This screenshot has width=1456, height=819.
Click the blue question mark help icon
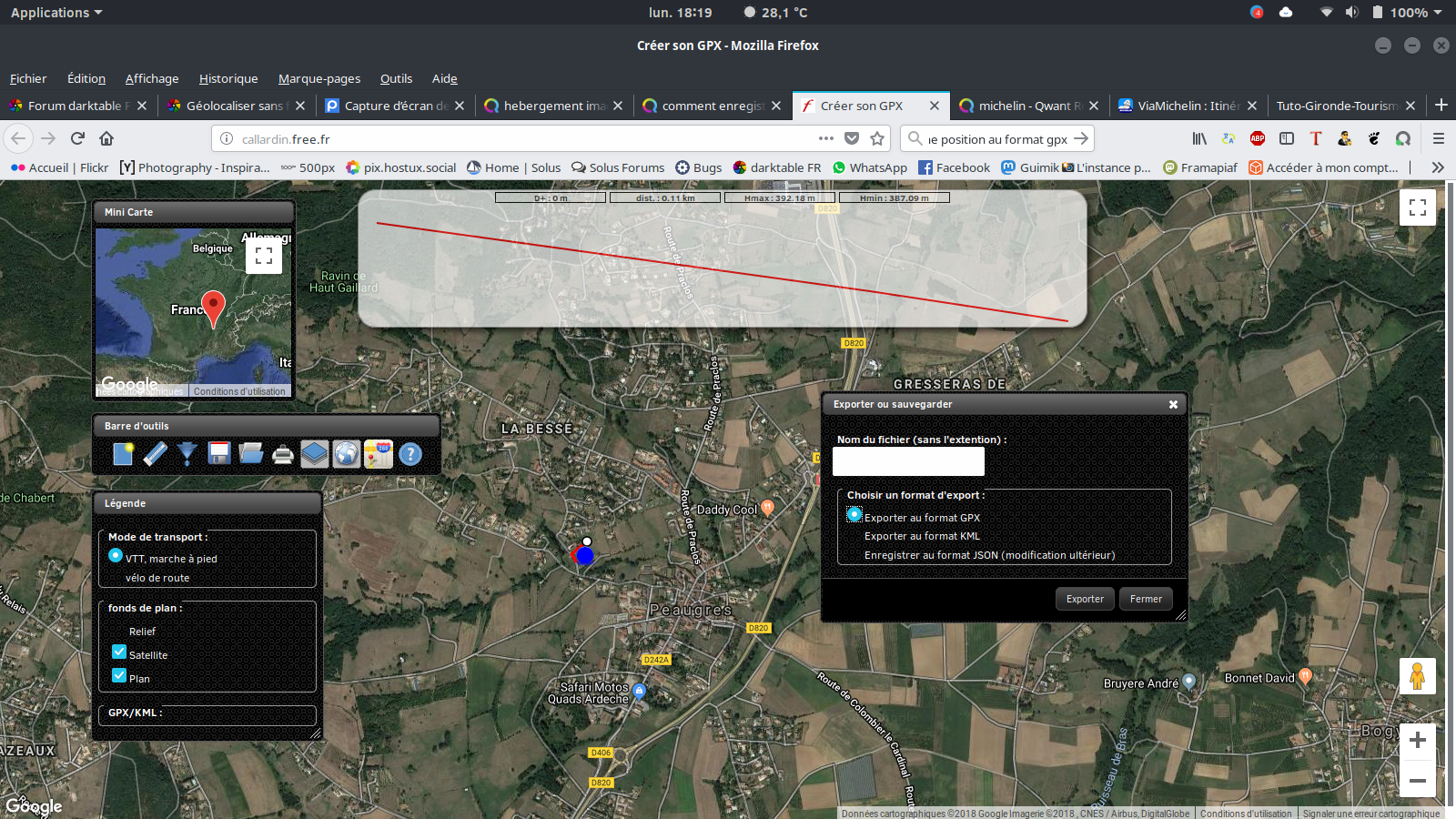410,453
